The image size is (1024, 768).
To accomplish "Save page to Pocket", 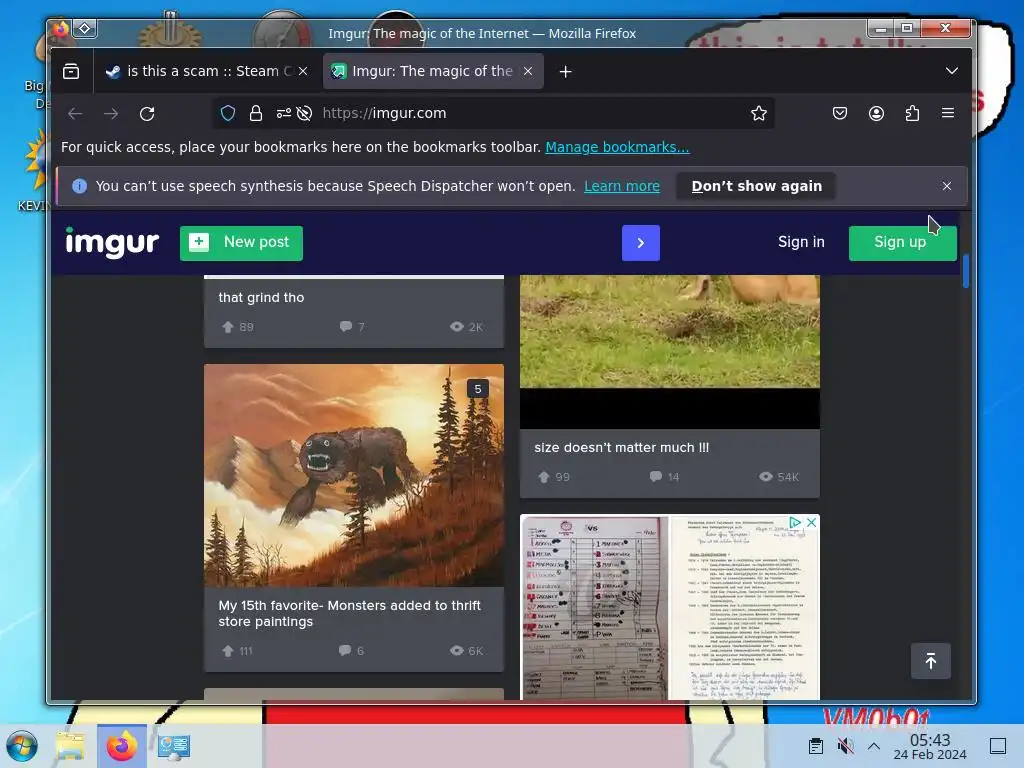I will (x=840, y=114).
